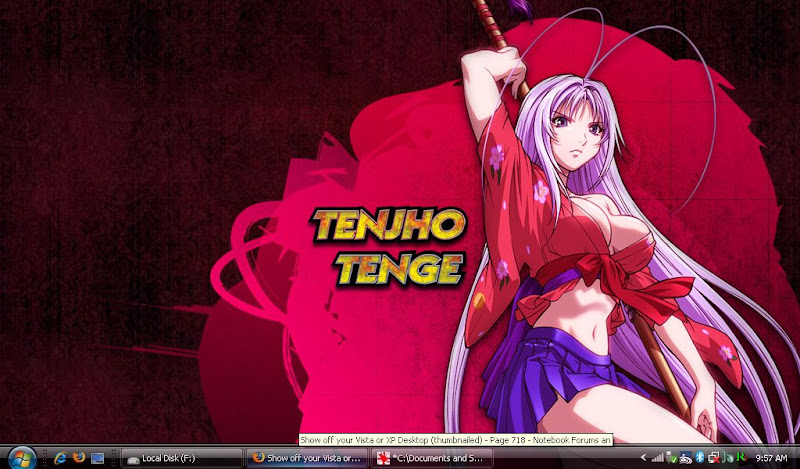Open wireless signal strength tray icon

pyautogui.click(x=658, y=458)
